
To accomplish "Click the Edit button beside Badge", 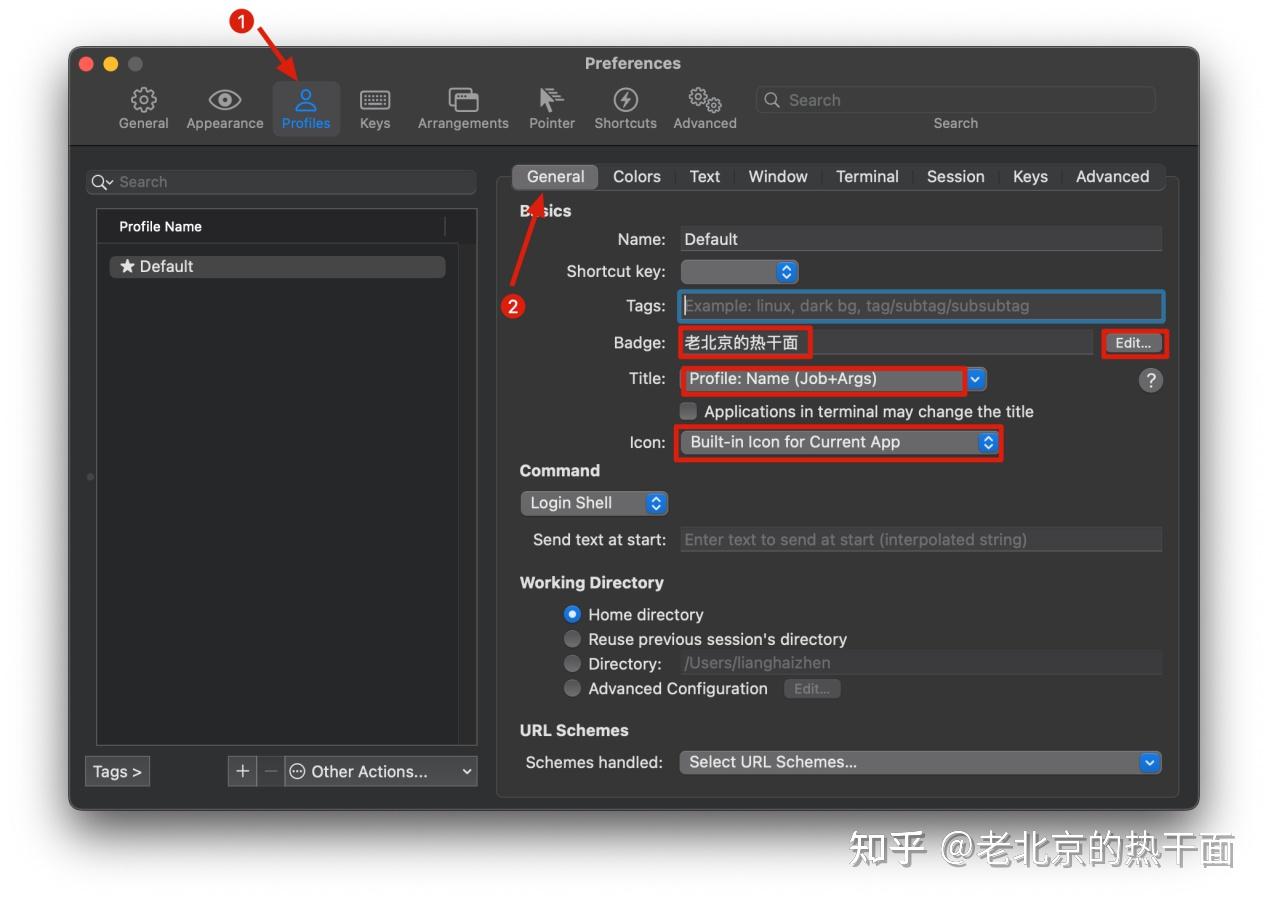I will click(1133, 343).
